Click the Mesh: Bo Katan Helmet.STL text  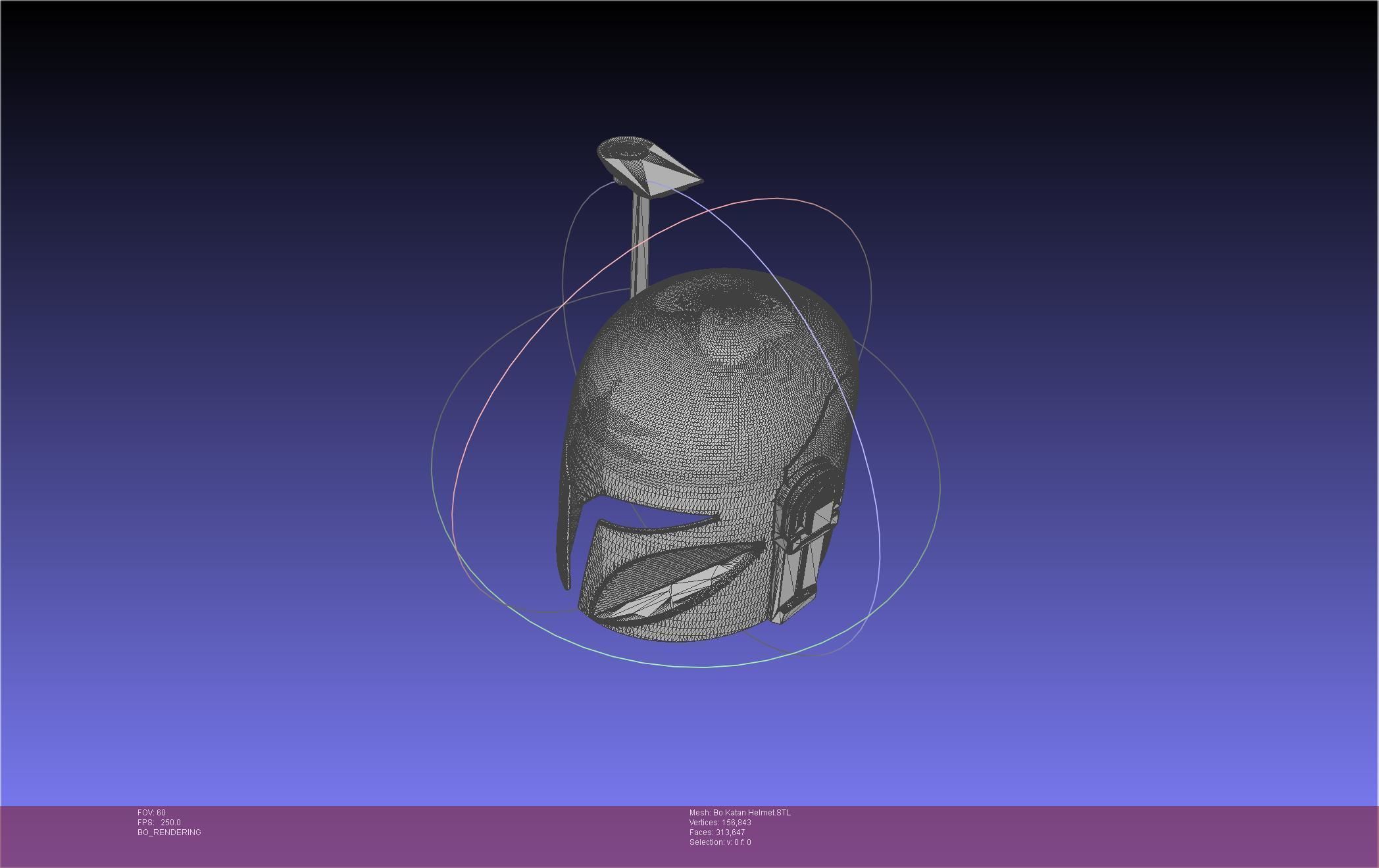click(x=740, y=813)
